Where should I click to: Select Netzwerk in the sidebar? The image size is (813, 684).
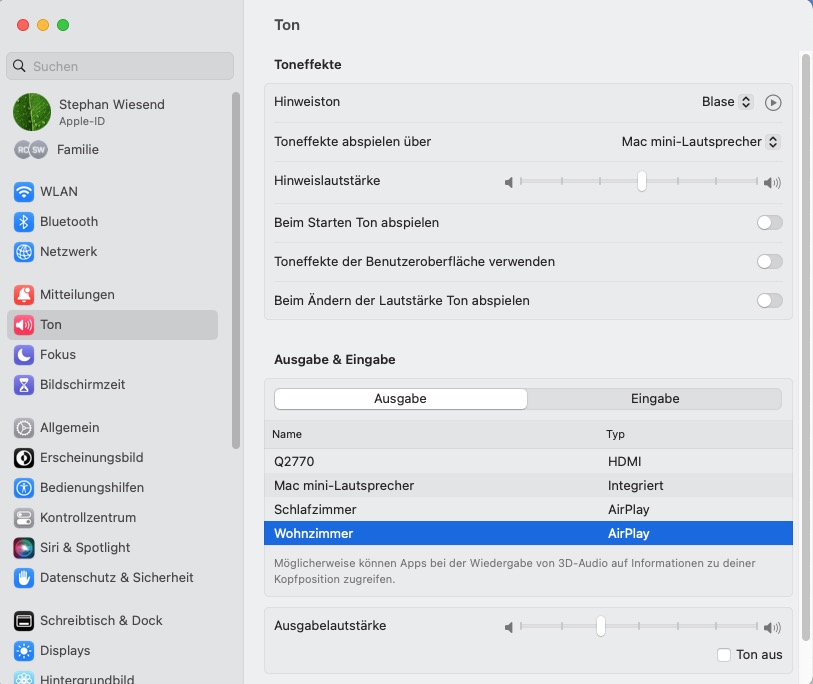68,251
